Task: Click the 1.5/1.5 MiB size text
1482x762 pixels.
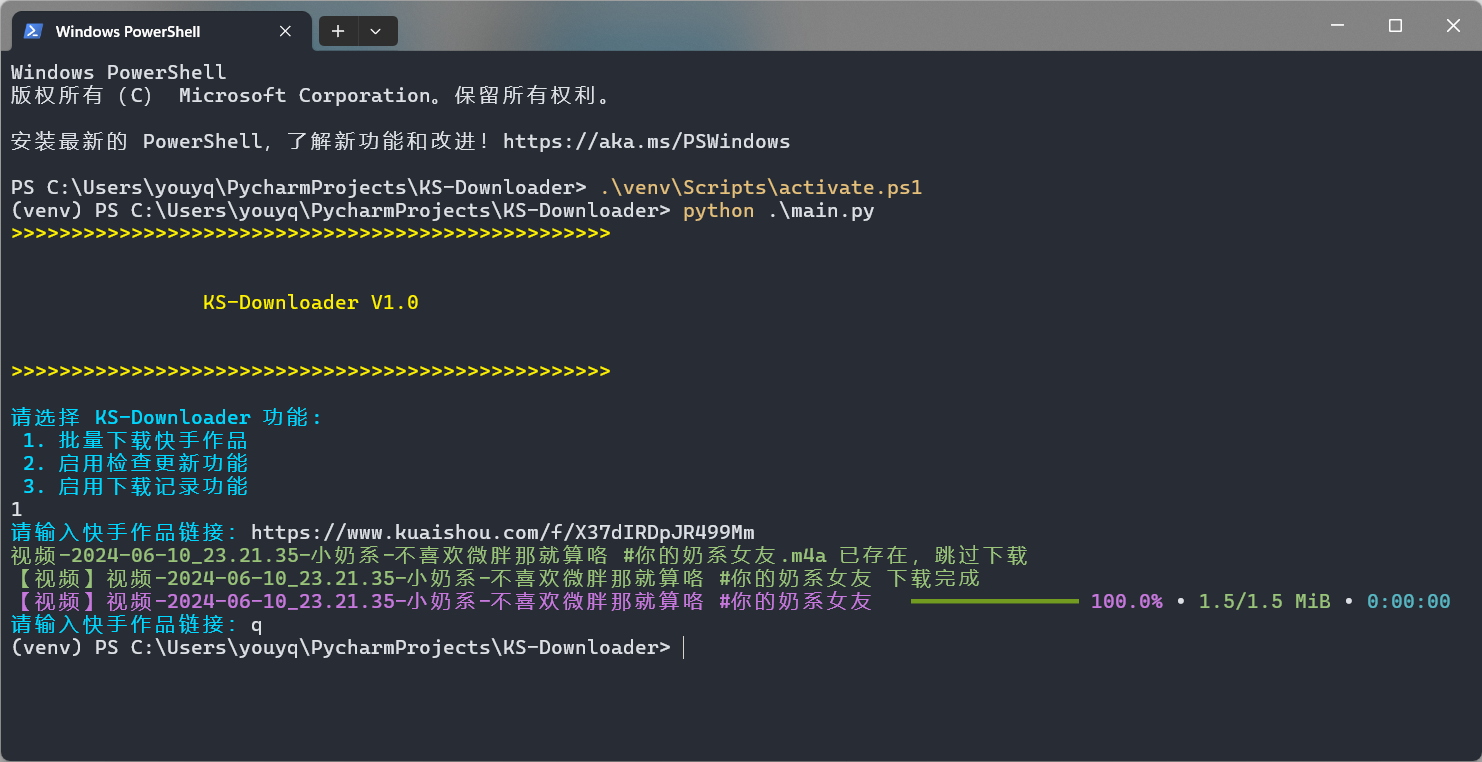Action: tap(1265, 601)
